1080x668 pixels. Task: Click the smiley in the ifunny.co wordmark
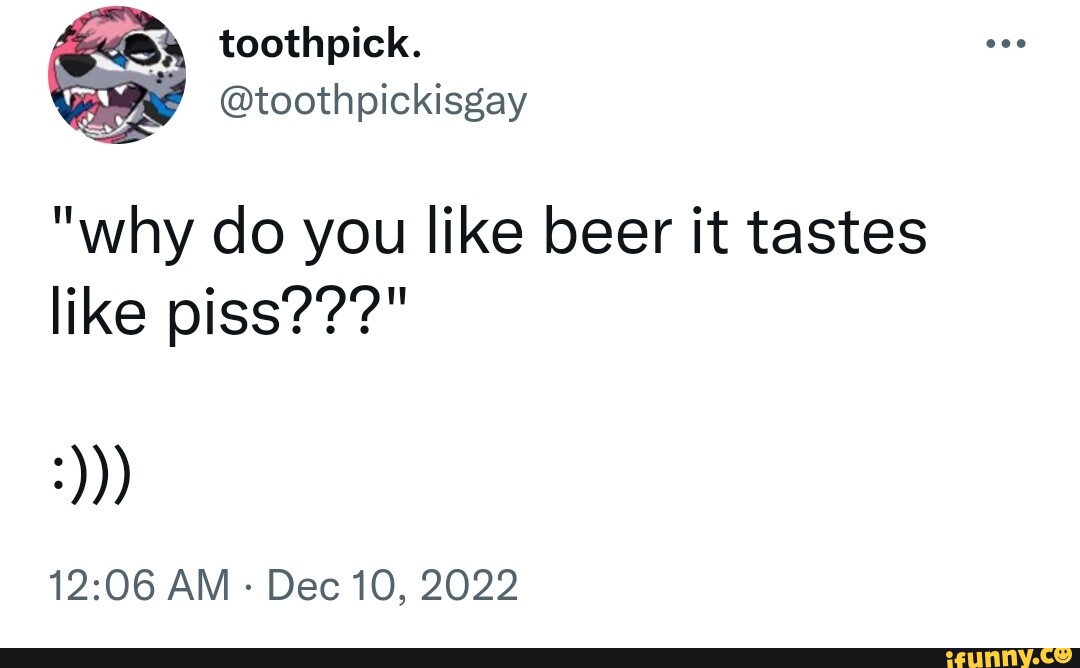click(1063, 657)
